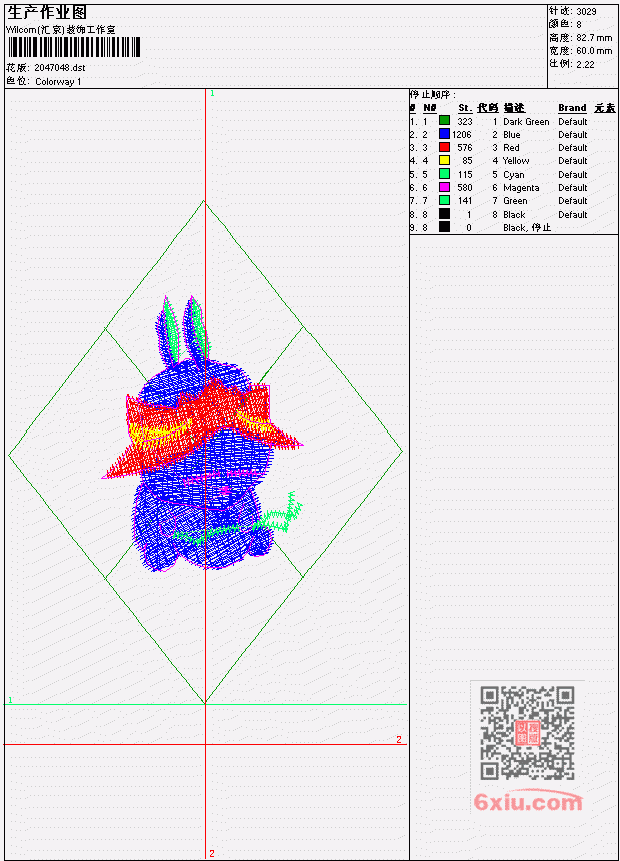Select the swatch in the Green row 7
This screenshot has width=620, height=861.
444,200
